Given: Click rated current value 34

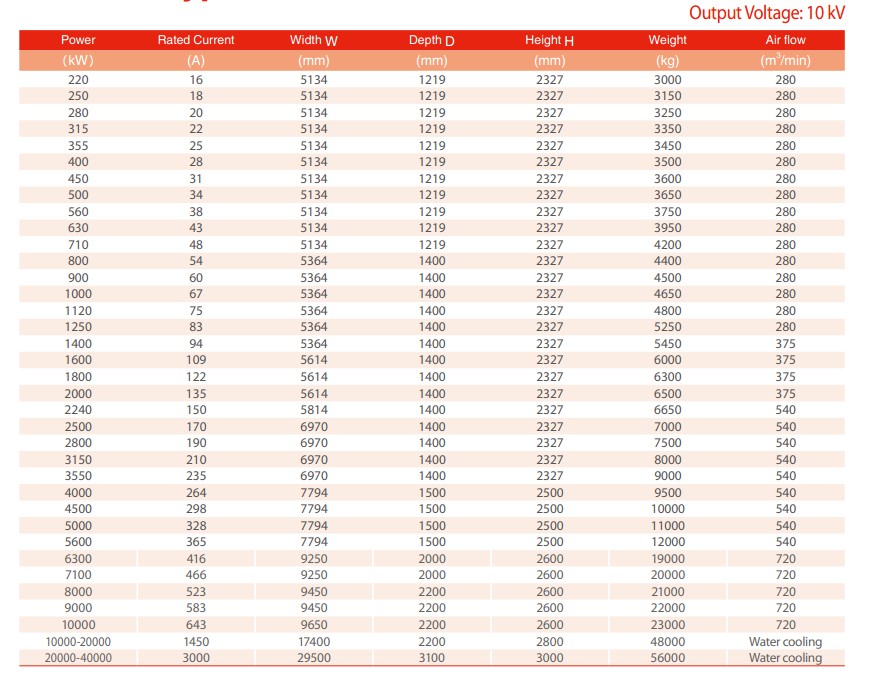Looking at the screenshot, I should pyautogui.click(x=196, y=195).
